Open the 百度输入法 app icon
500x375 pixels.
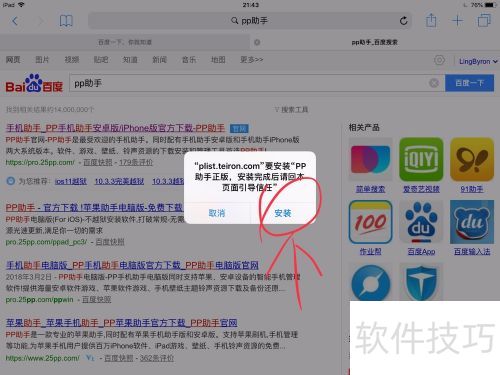coord(472,222)
